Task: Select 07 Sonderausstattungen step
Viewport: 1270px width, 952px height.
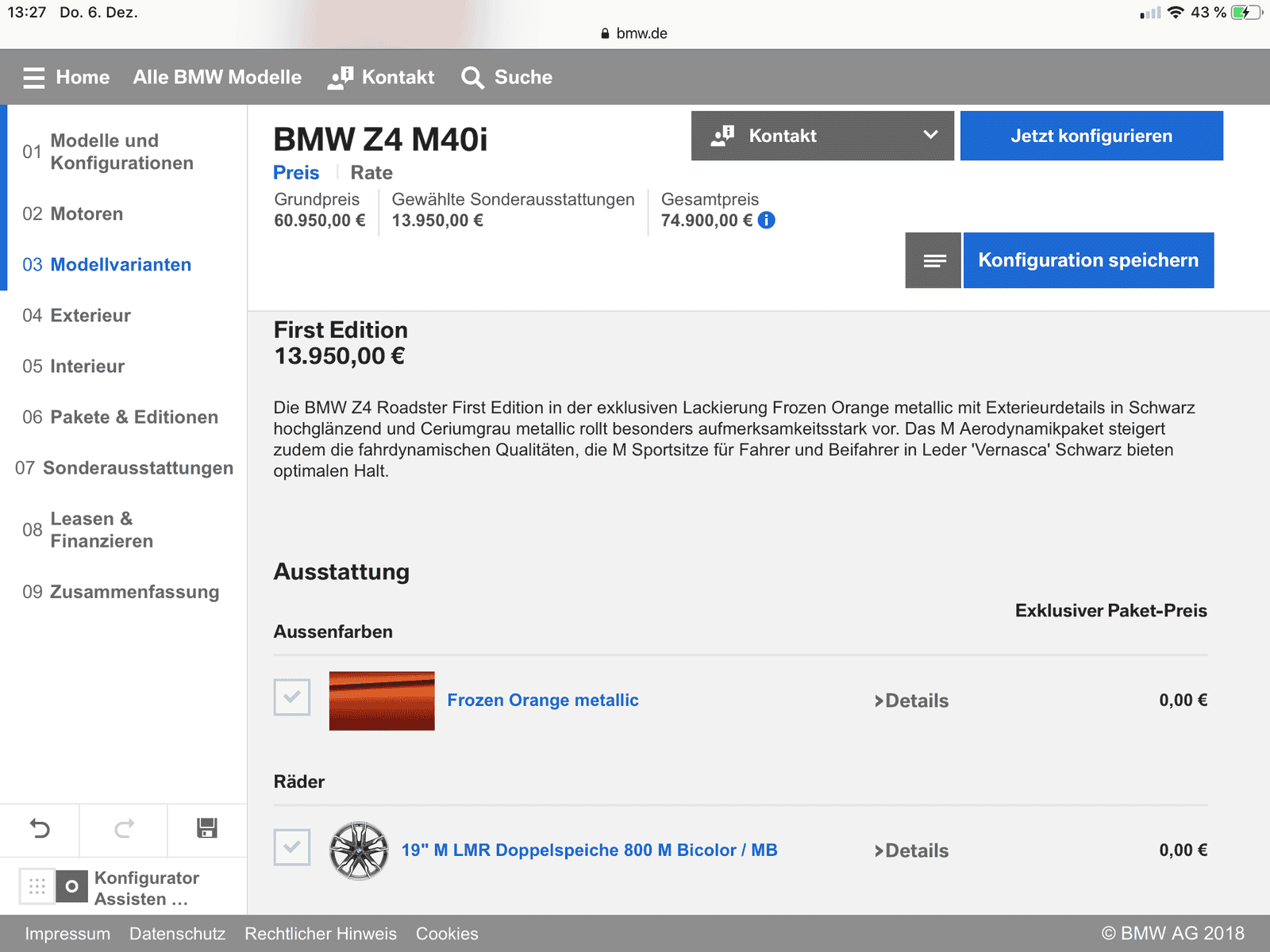Action: tap(123, 467)
